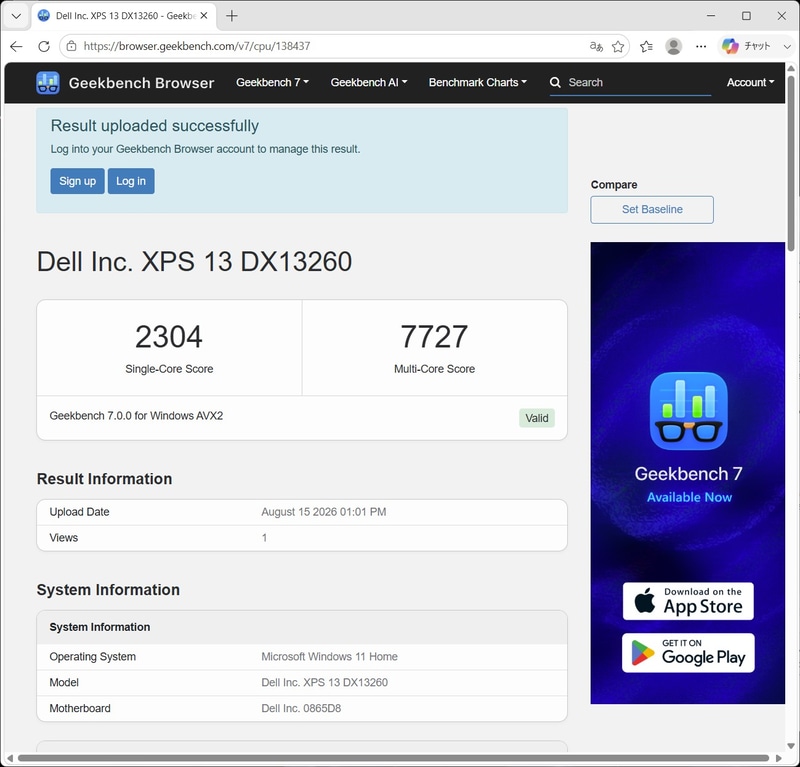Click the Model row value
Image resolution: width=800 pixels, height=767 pixels.
[324, 682]
